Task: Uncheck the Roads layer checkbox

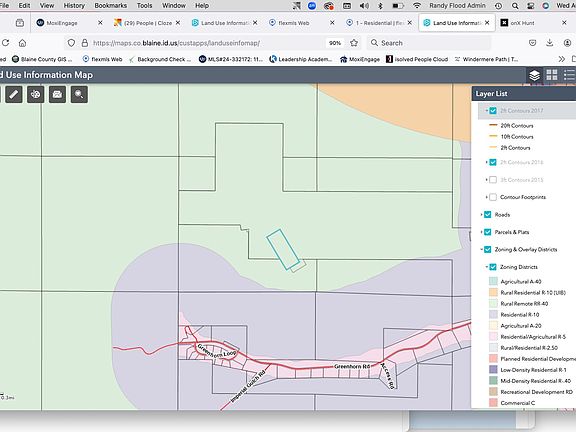Action: (x=487, y=215)
